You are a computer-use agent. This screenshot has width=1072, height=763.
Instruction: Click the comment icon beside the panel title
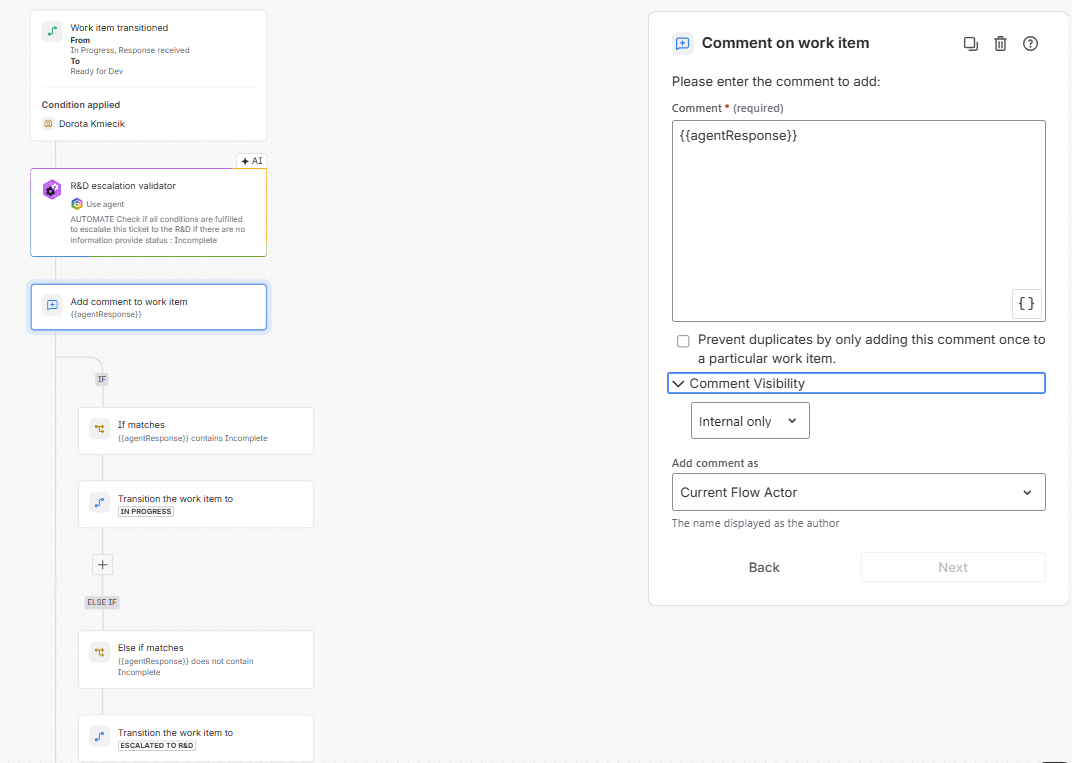[682, 43]
